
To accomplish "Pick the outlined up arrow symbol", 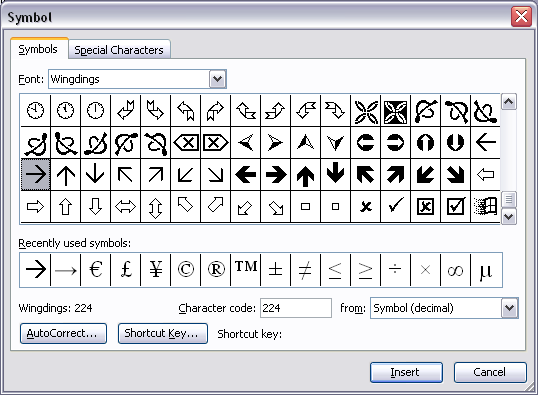I will coord(66,207).
